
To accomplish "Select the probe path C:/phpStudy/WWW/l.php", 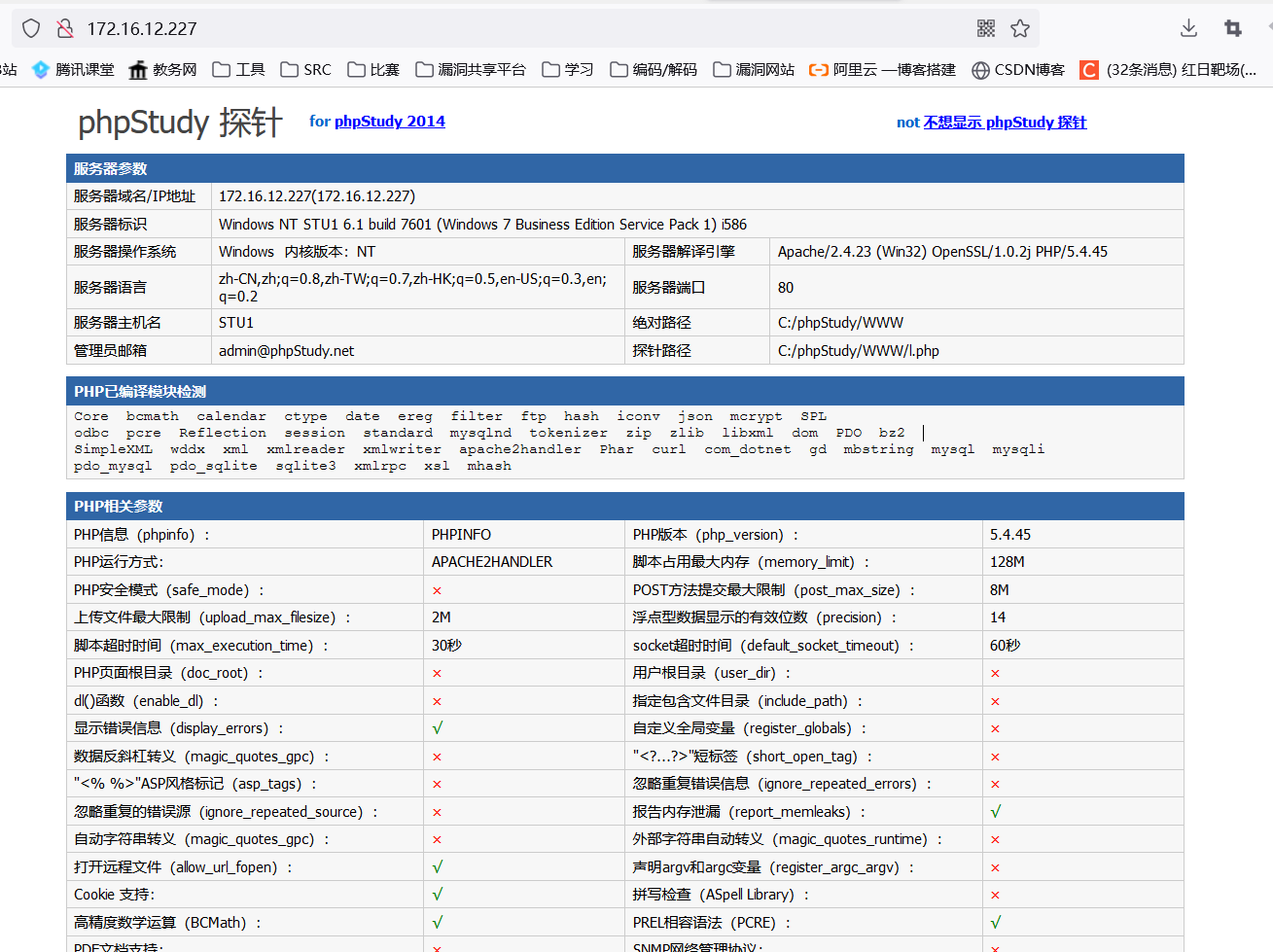I will pyautogui.click(x=859, y=350).
